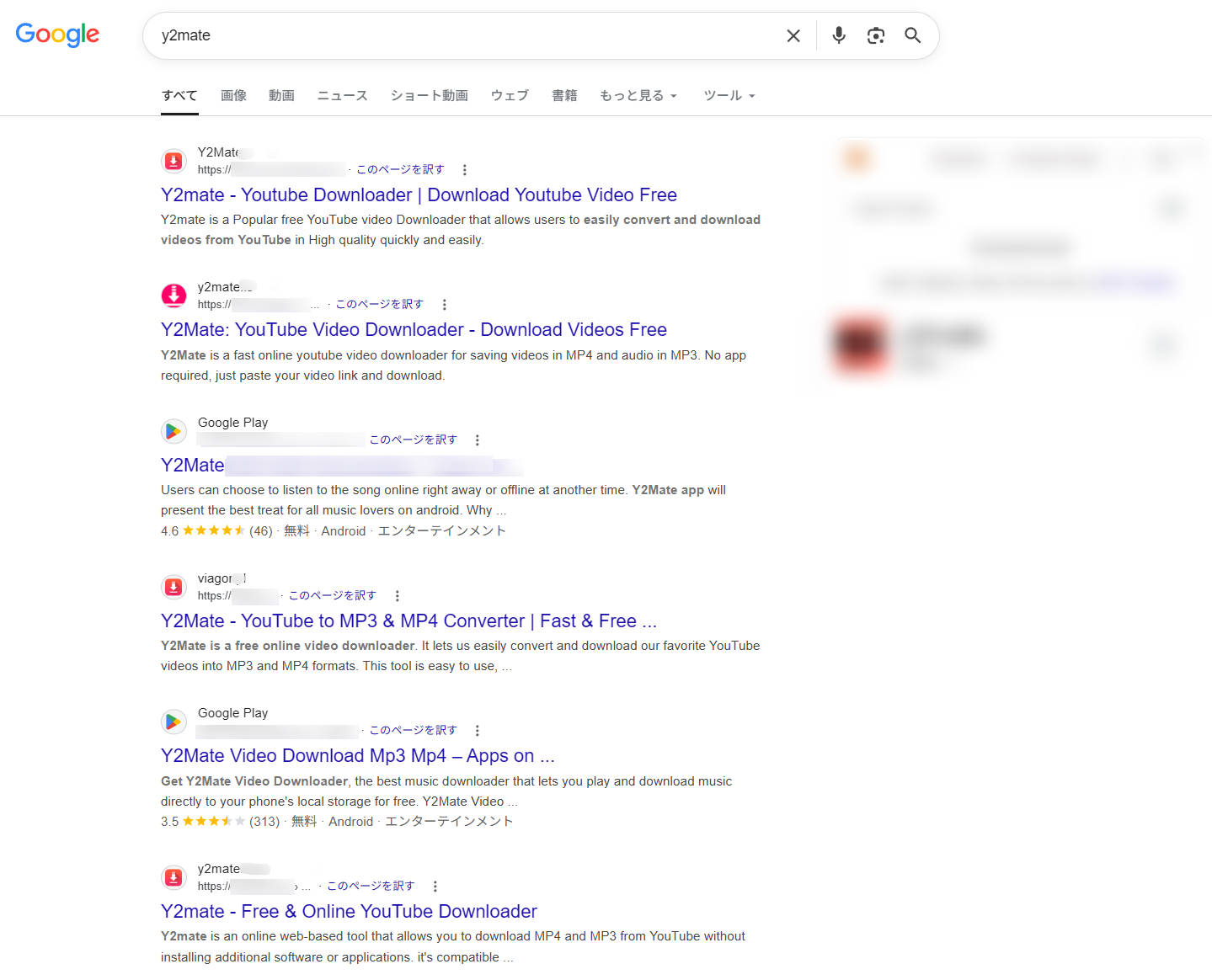Start voice search with microphone icon
1212x980 pixels.
point(839,35)
